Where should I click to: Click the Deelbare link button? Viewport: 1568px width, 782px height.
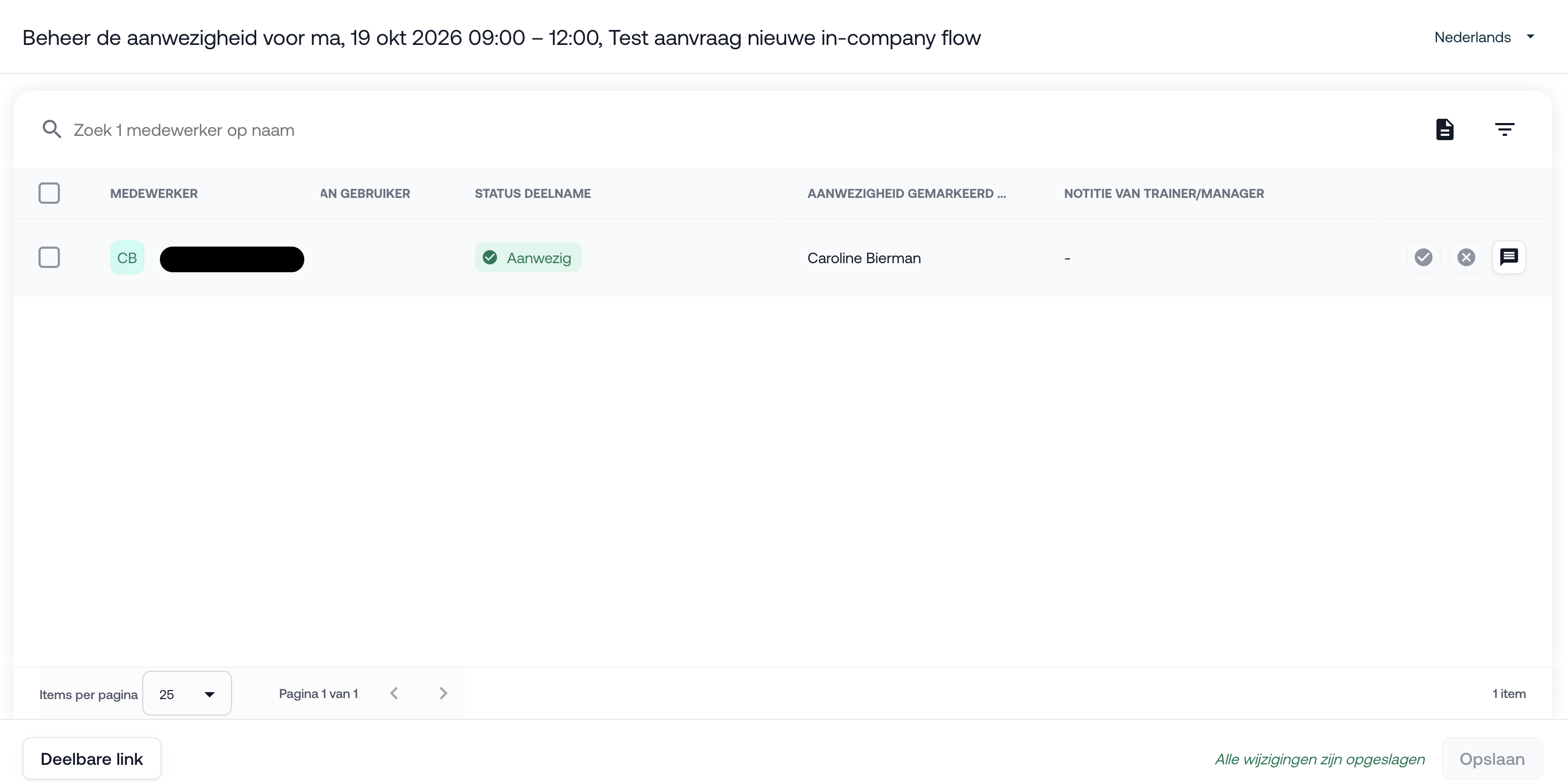tap(92, 758)
